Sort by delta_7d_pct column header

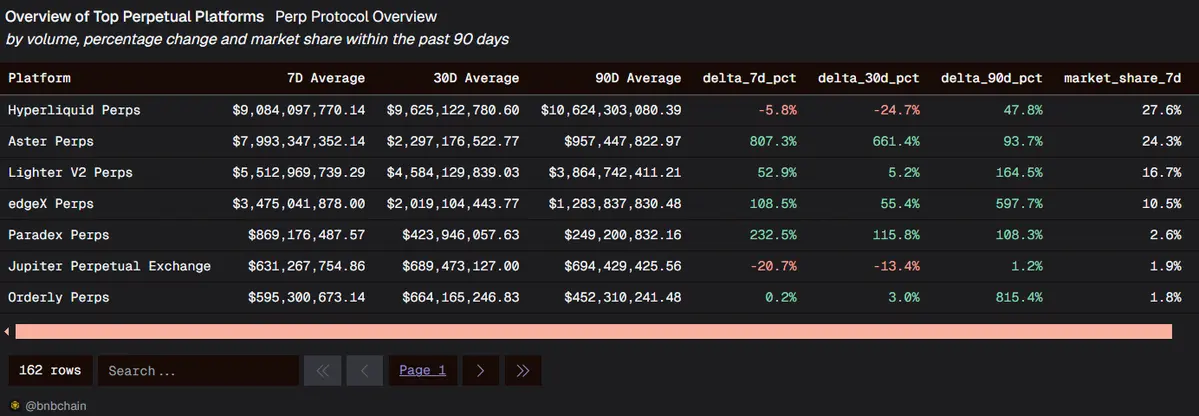click(749, 78)
